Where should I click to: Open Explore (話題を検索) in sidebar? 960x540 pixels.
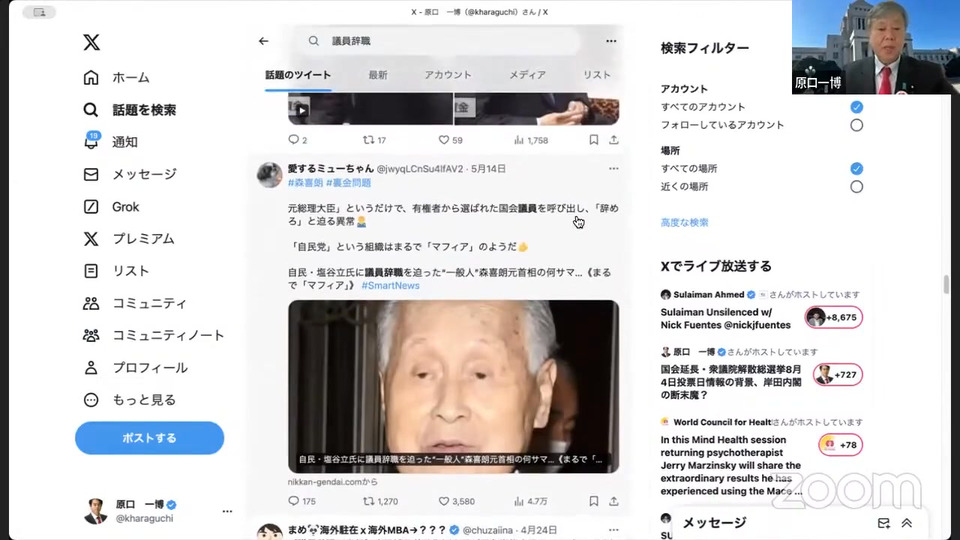130,110
